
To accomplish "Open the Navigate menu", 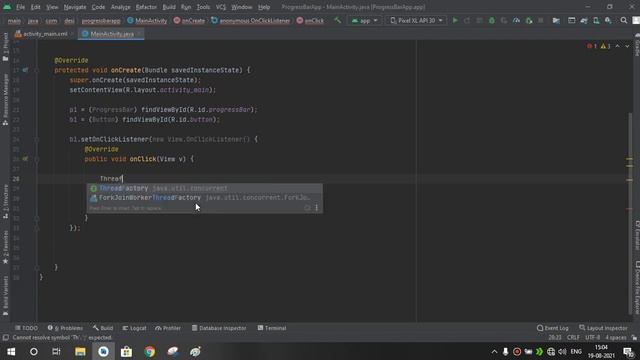I will tap(75, 7).
